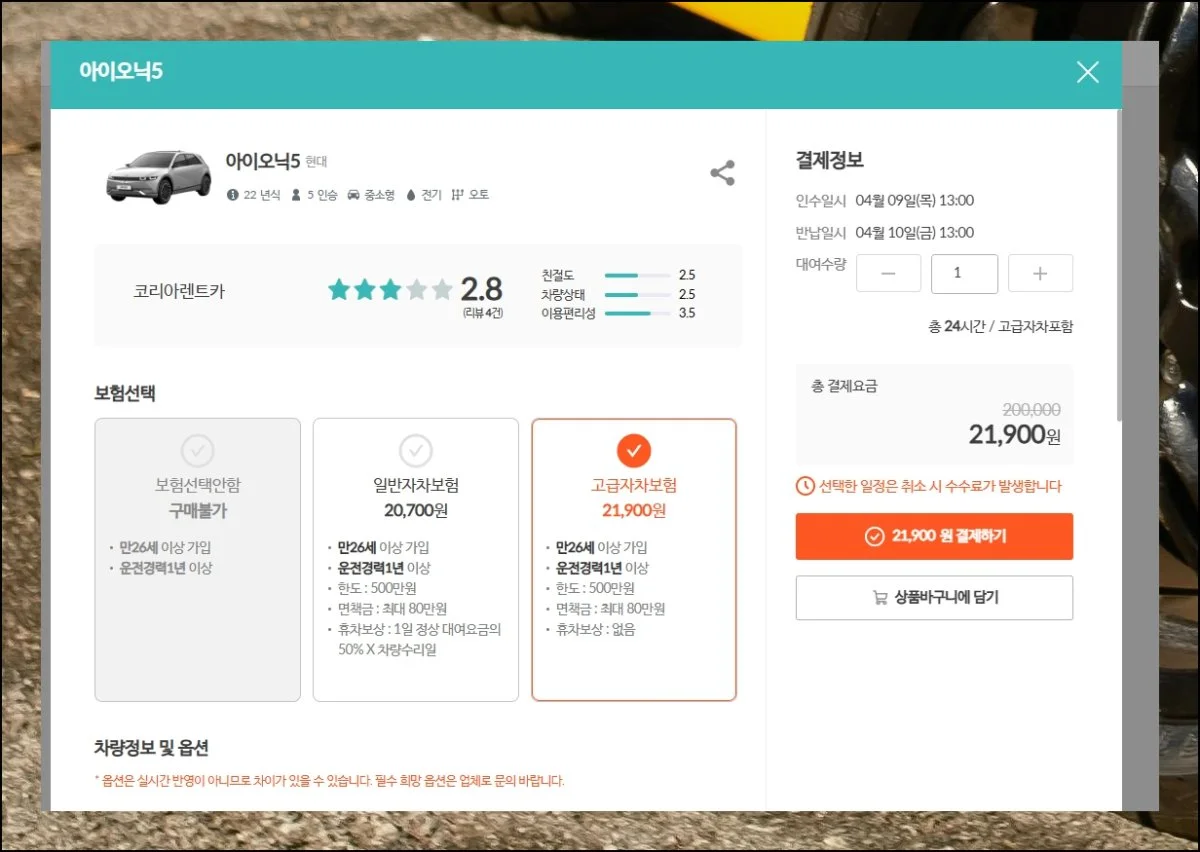Select the 고급자차보험 insurance option
The image size is (1200, 852).
634,560
